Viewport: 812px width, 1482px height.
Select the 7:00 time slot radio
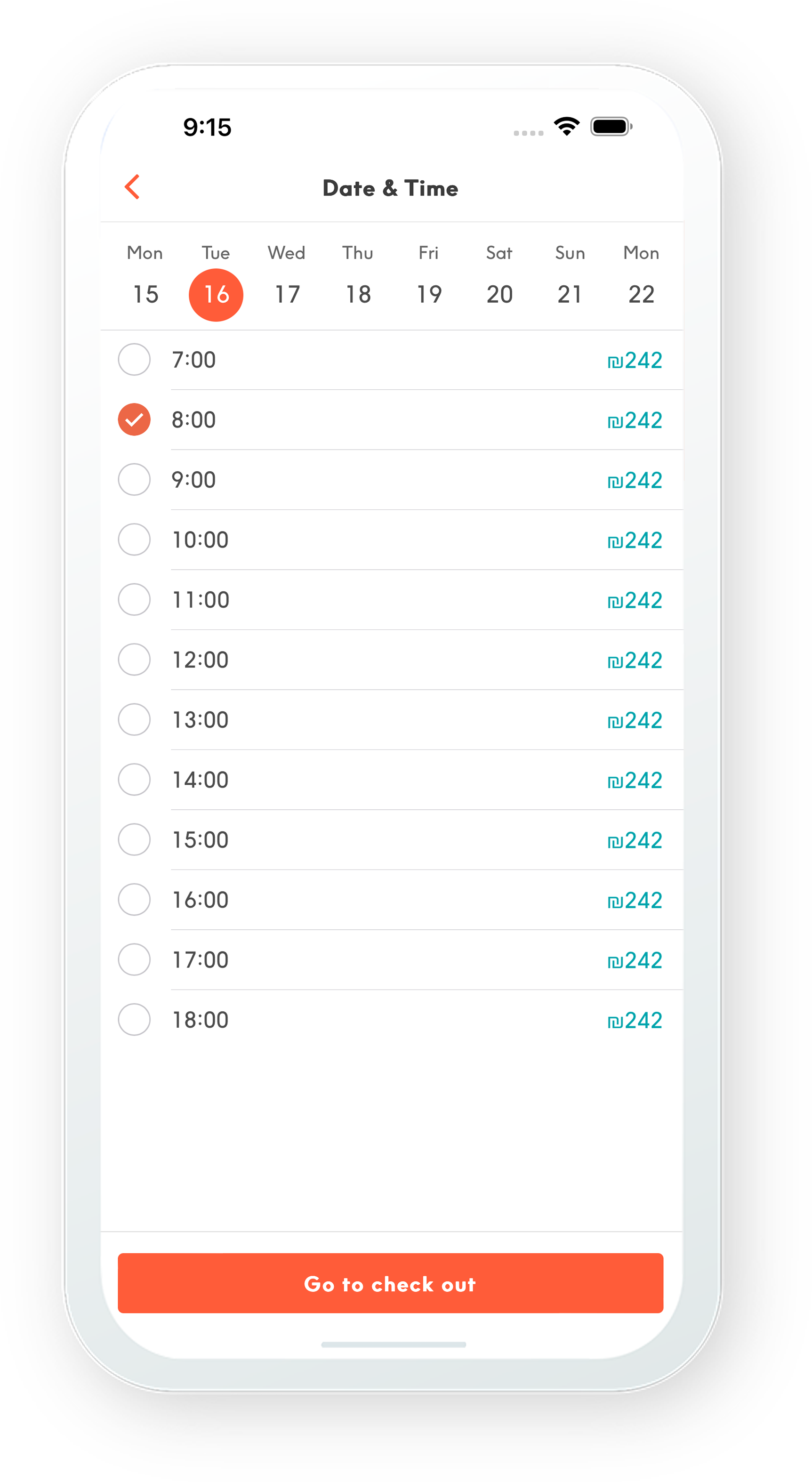pyautogui.click(x=134, y=360)
